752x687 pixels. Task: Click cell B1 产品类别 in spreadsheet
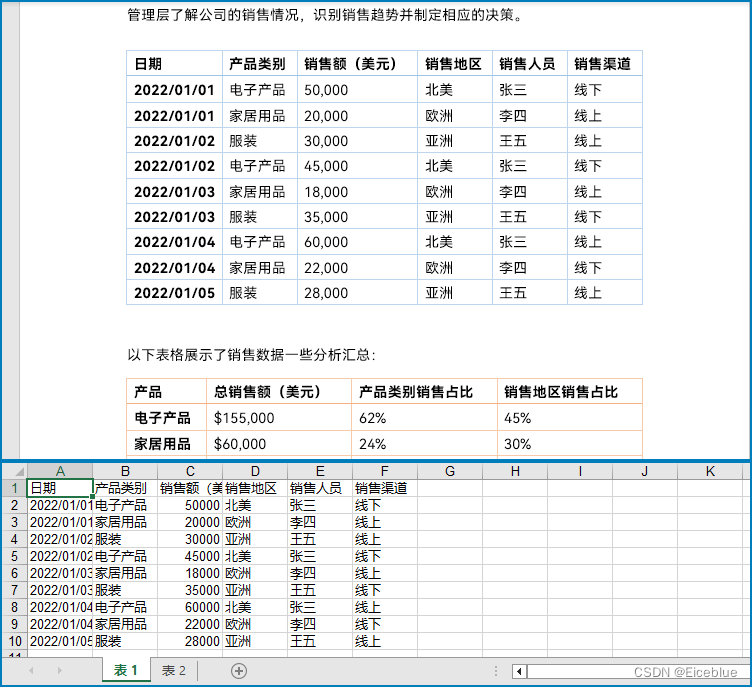point(125,488)
